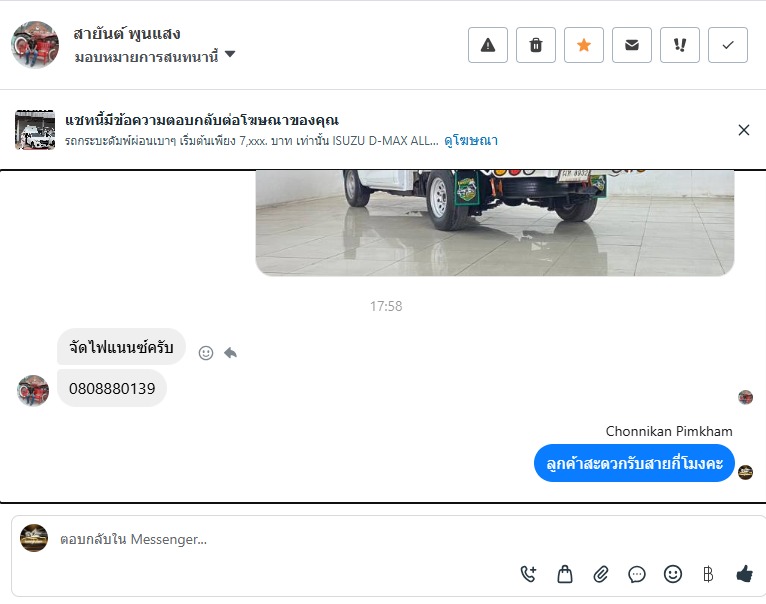Attach a file with paperclip icon

pos(601,574)
